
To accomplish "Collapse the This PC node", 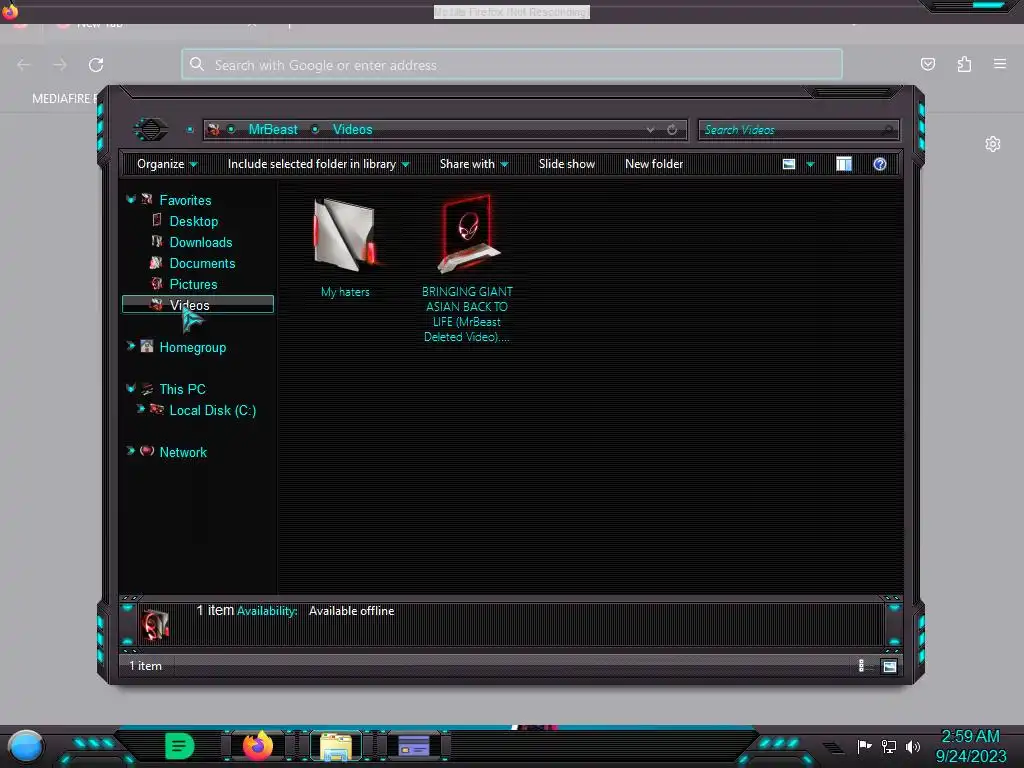I will 131,388.
